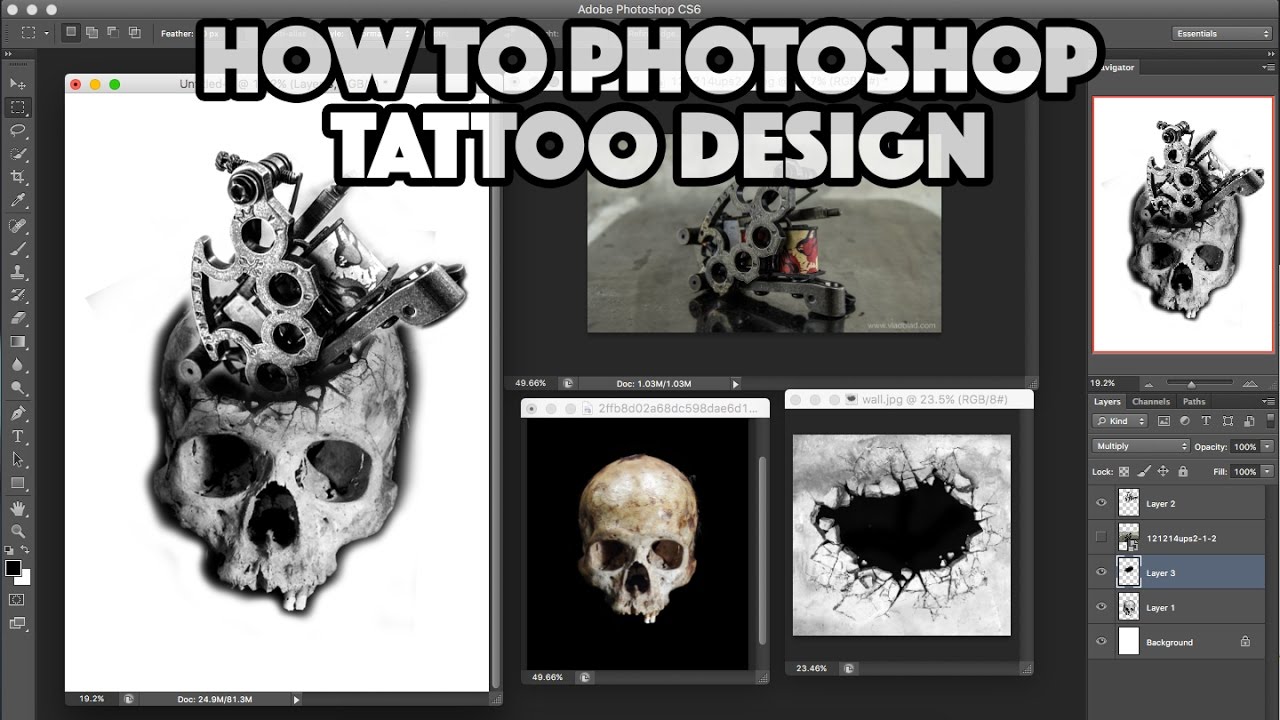The image size is (1280, 720).
Task: Open the tool preset picker arrow
Action: click(47, 32)
